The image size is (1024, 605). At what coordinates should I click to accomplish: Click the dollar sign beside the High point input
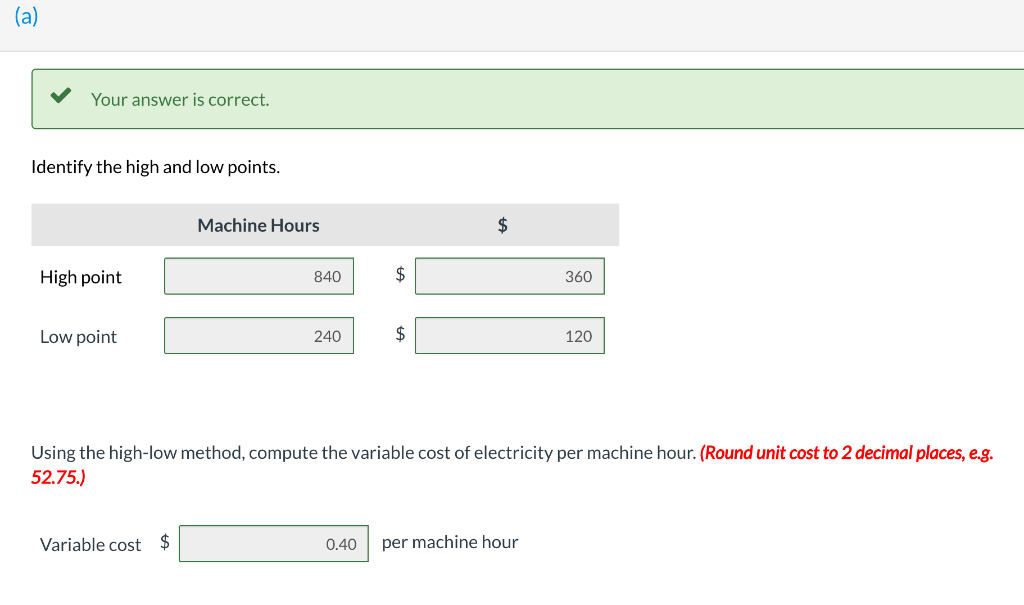pyautogui.click(x=399, y=275)
